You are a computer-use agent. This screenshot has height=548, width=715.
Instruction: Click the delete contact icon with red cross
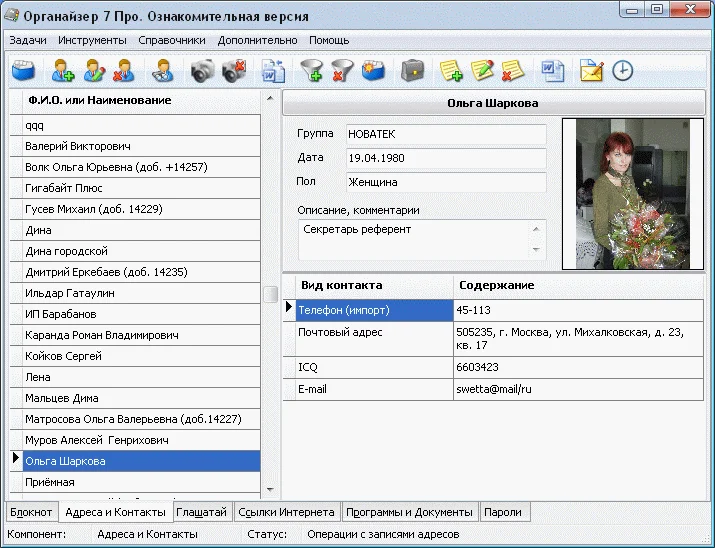[x=124, y=71]
